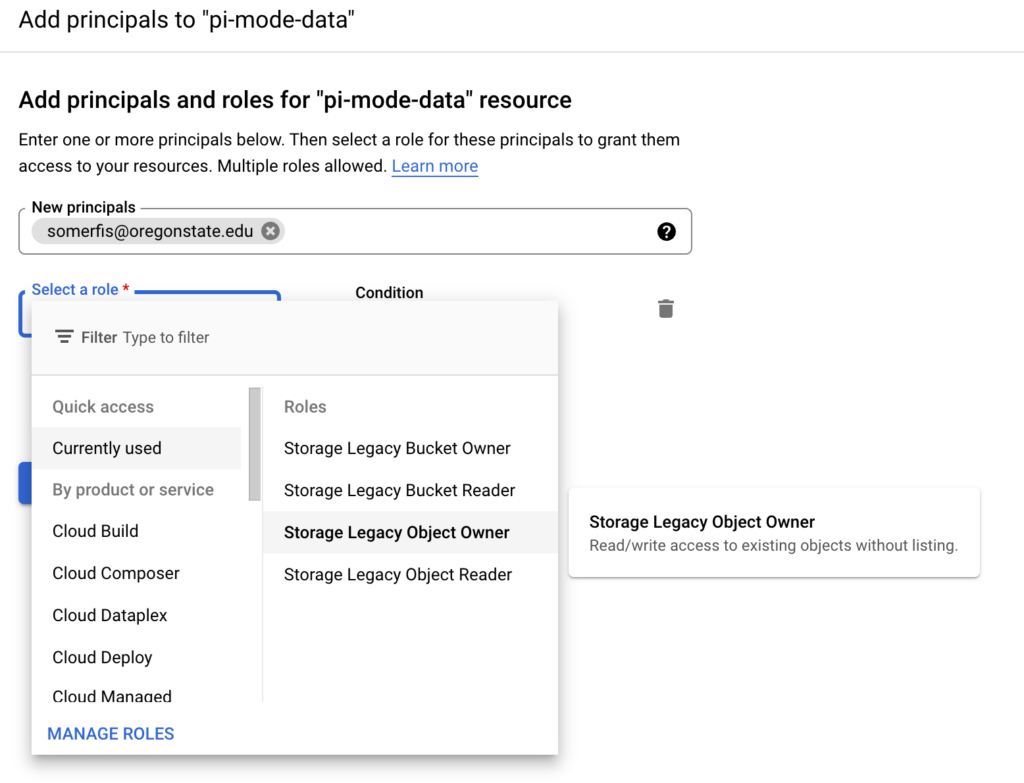Click inside the New principals field
1024x783 pixels.
[x=355, y=231]
